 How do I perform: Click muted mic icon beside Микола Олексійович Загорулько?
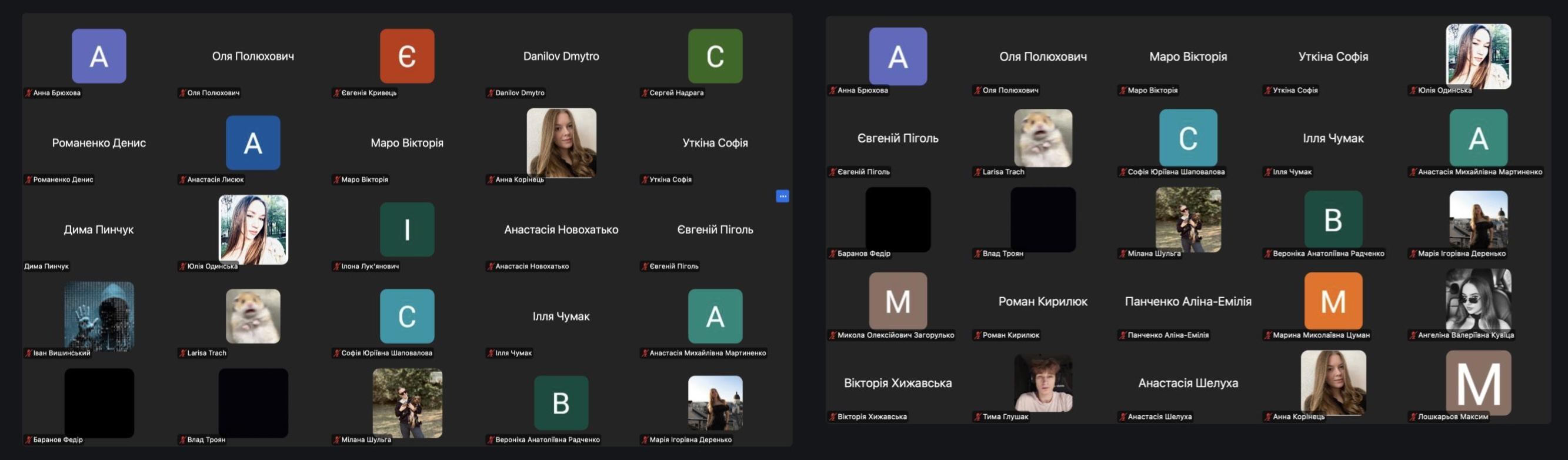(833, 335)
